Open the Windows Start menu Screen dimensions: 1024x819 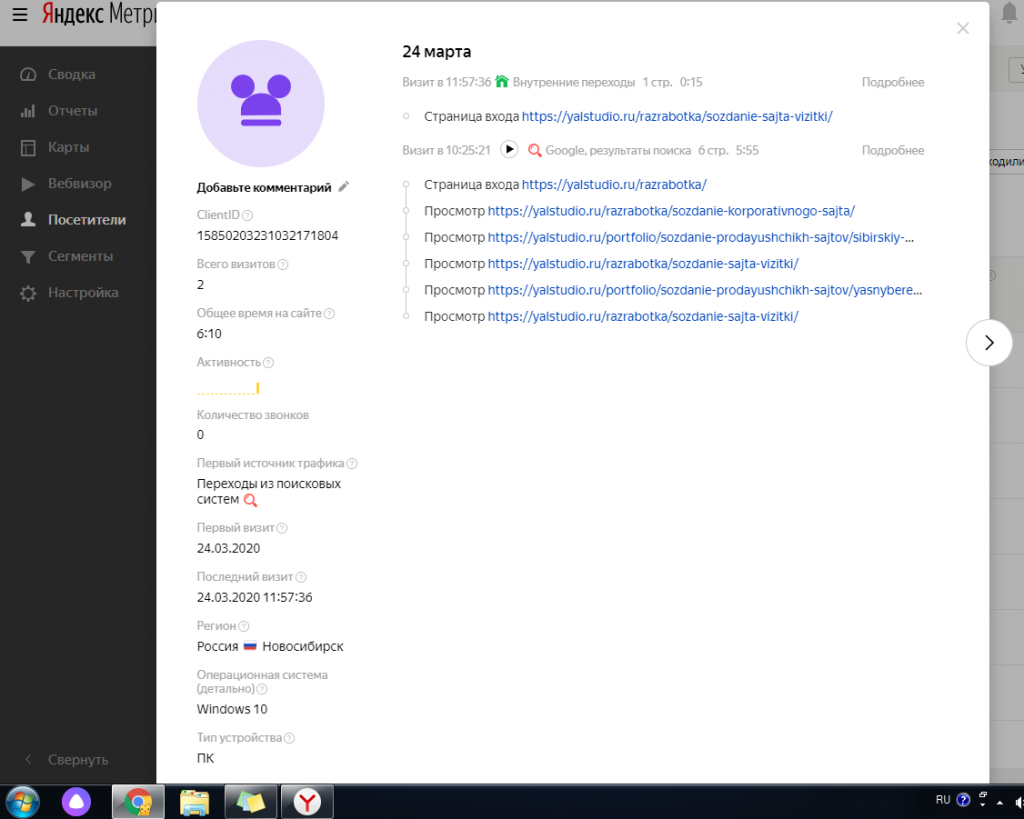coord(22,801)
